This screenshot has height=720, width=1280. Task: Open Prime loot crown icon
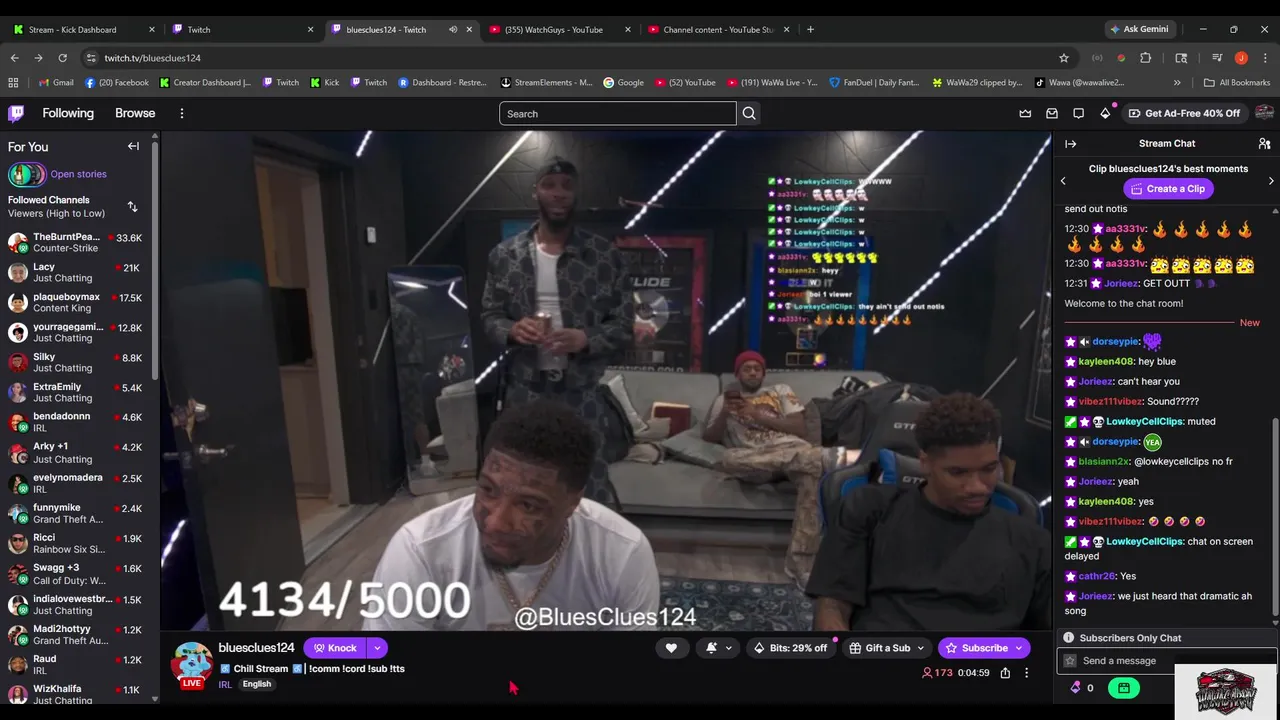pos(1025,114)
